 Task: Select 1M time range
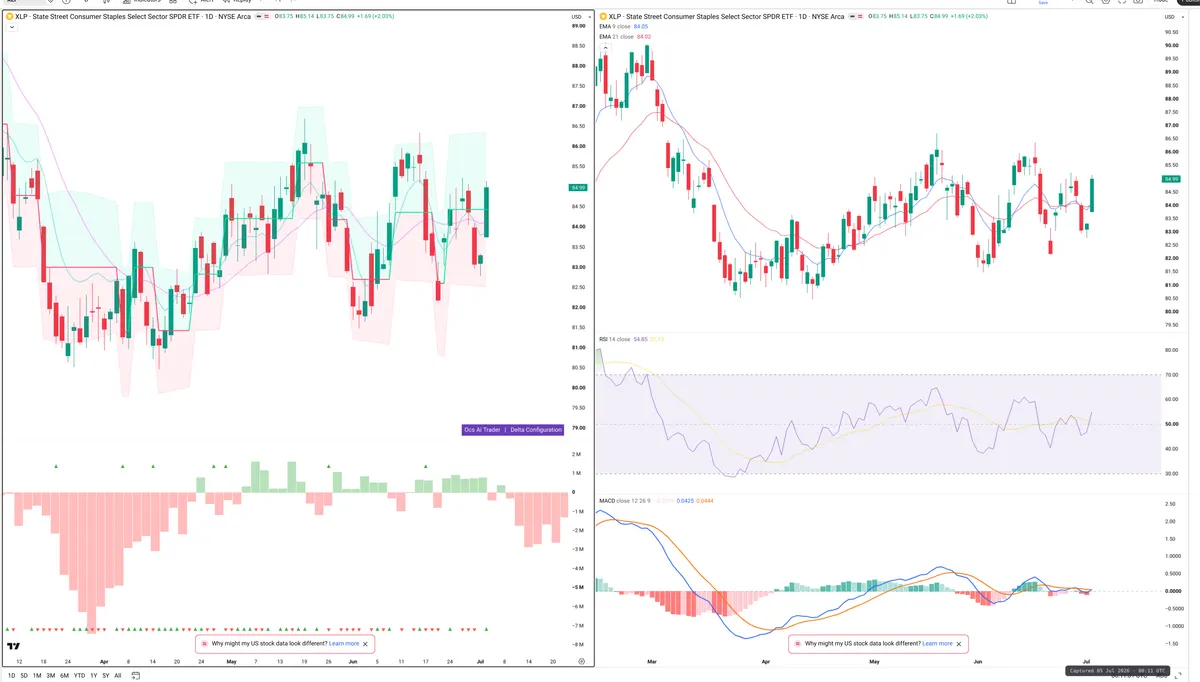[37, 675]
